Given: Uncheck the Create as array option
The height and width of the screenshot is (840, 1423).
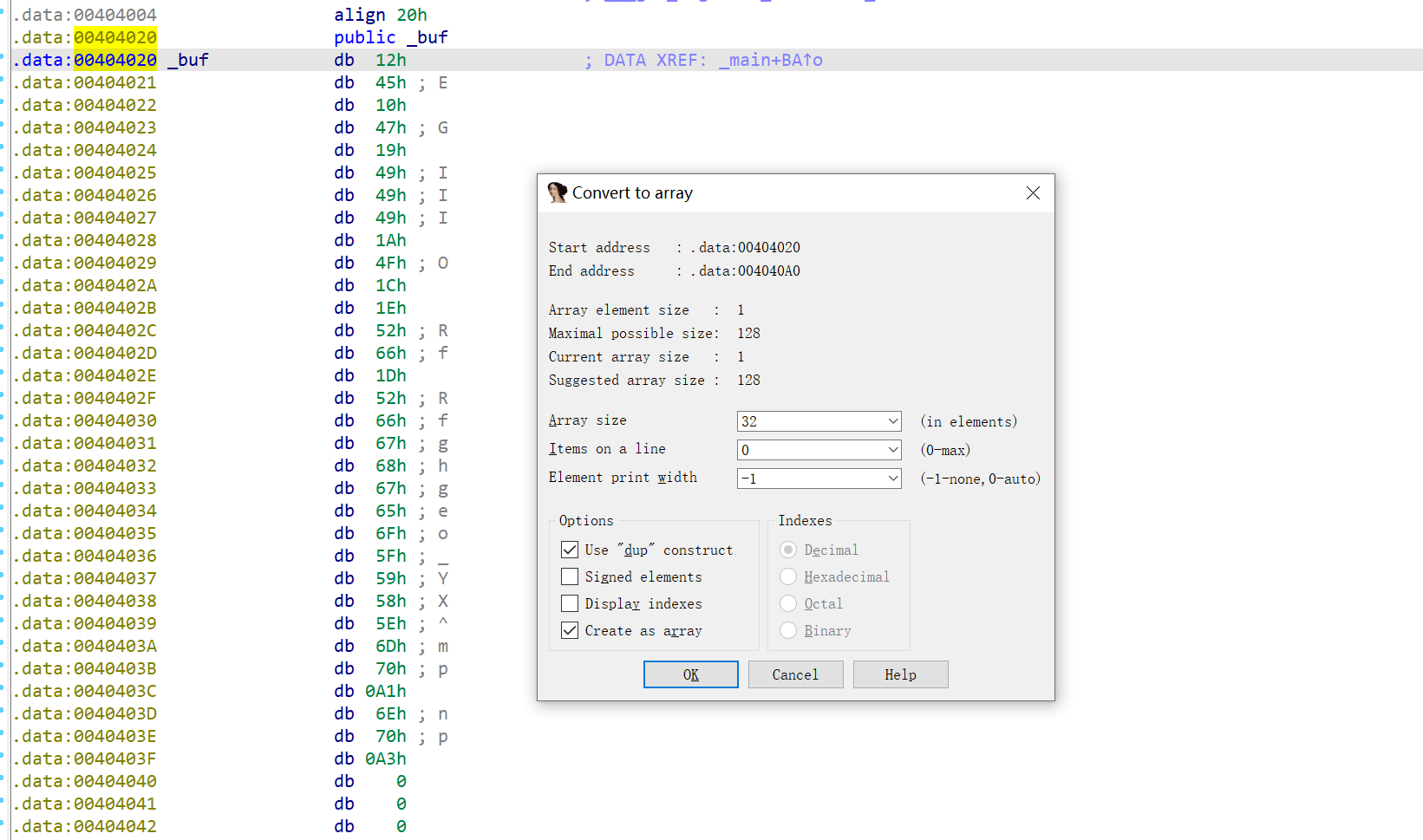Looking at the screenshot, I should point(570,630).
